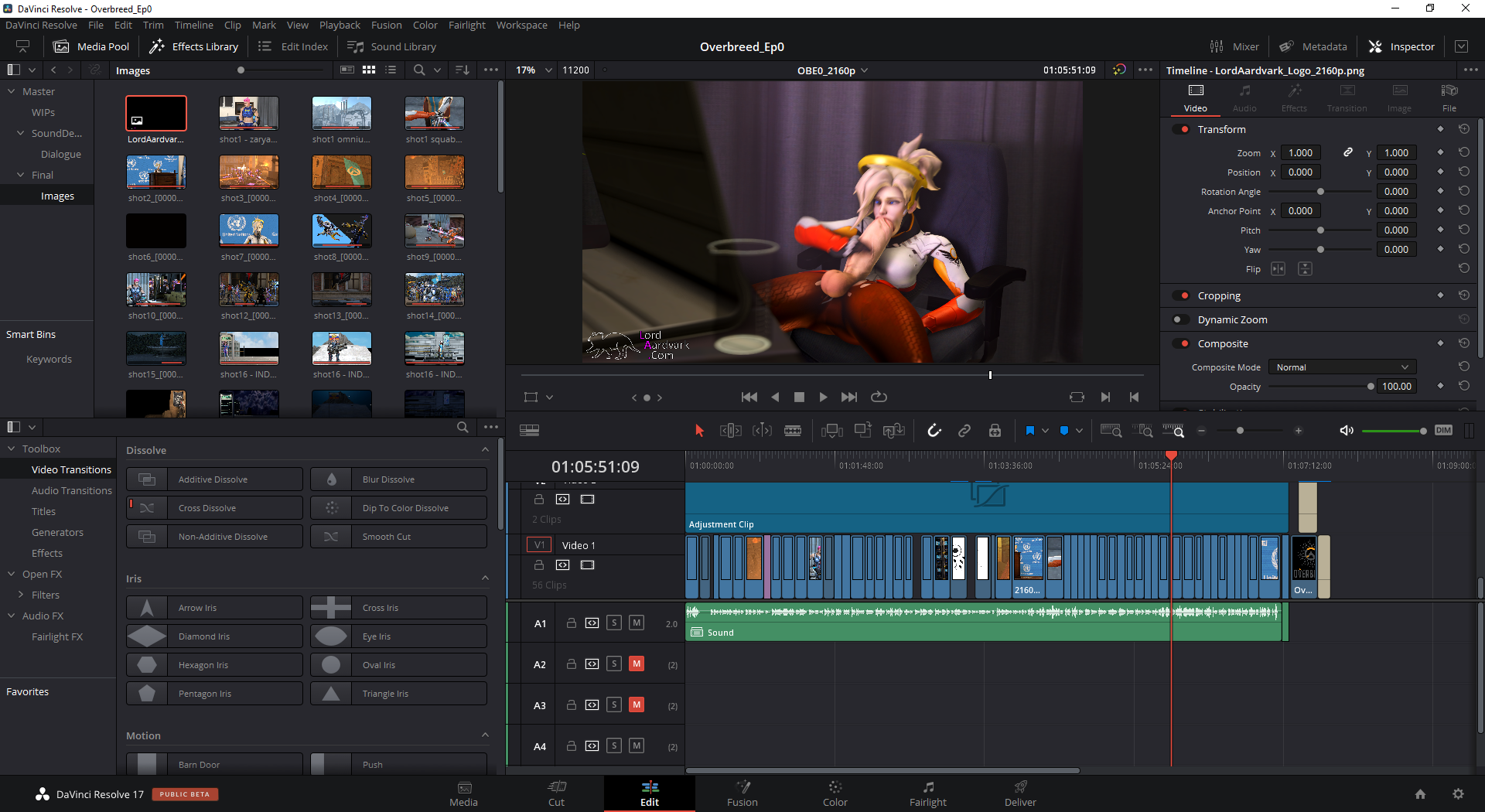The height and width of the screenshot is (812, 1485).
Task: Open project settings gear
Action: click(1458, 793)
